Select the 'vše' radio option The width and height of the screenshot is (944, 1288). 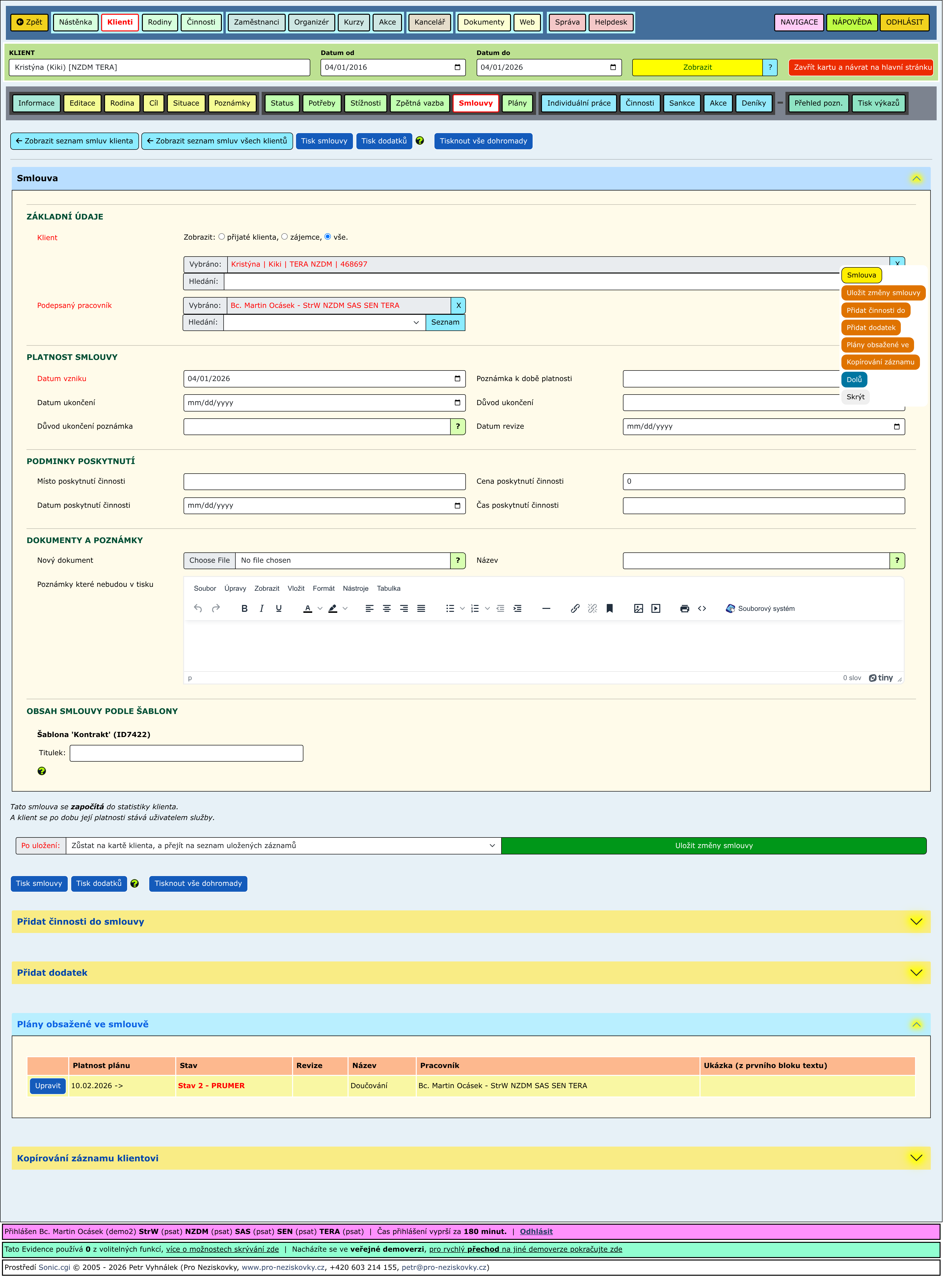click(328, 237)
